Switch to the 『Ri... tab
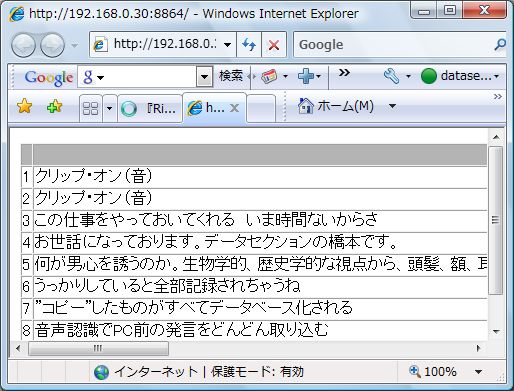Image resolution: width=514 pixels, height=391 pixels. (150, 108)
